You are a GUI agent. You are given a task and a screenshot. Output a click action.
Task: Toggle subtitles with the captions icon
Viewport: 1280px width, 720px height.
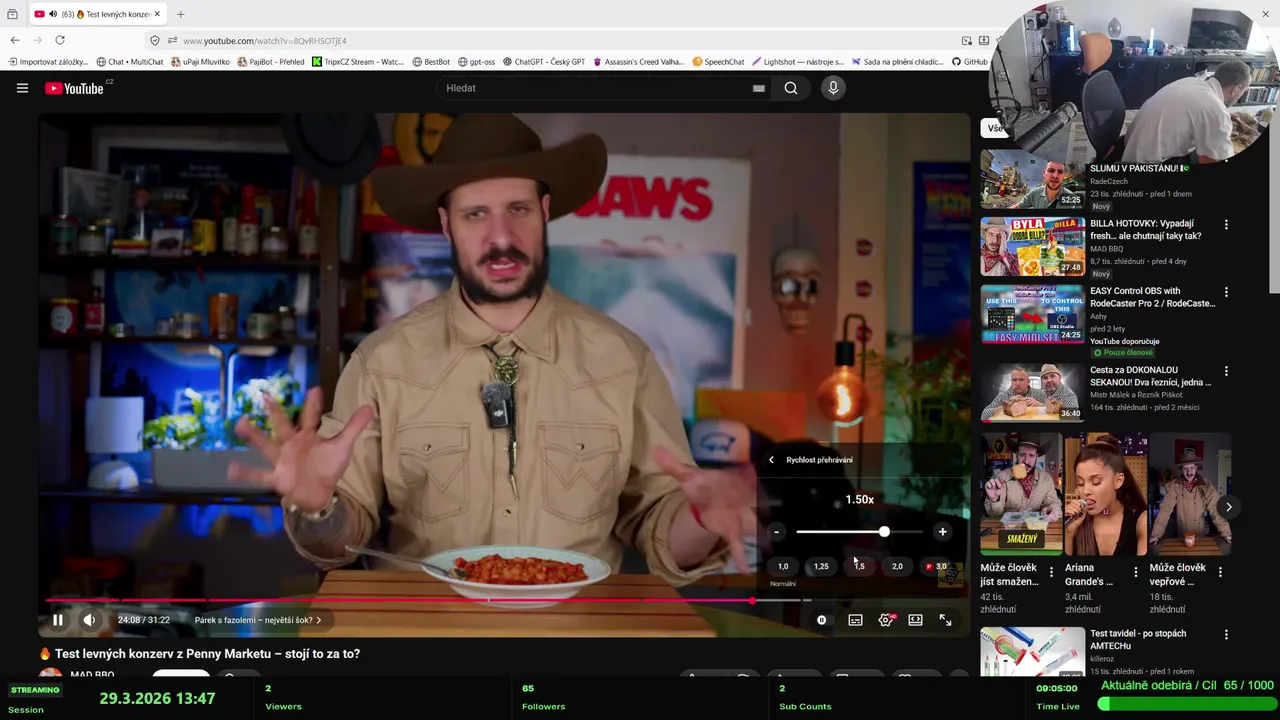856,620
